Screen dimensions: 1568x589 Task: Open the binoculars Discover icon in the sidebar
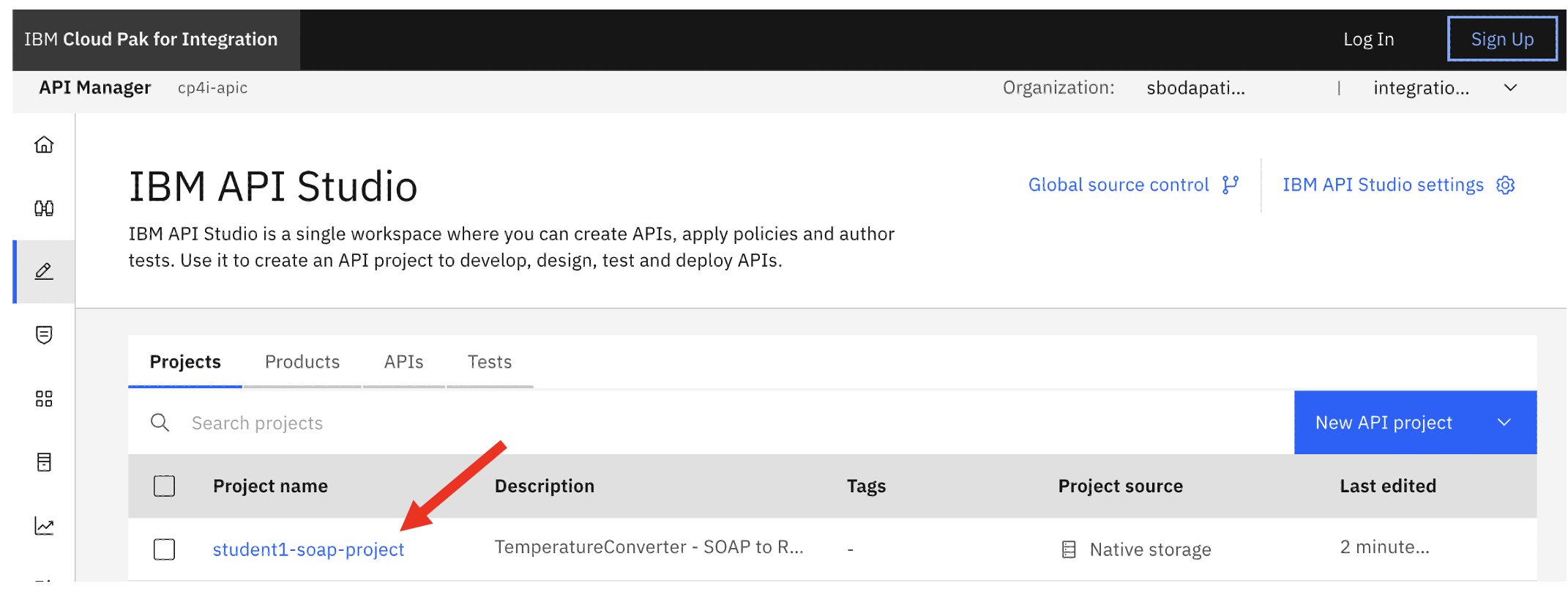coord(44,208)
